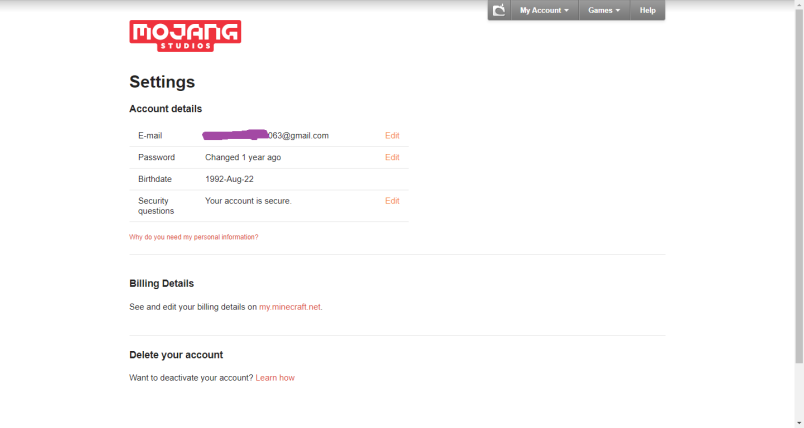
Task: Open the My Account dropdown menu
Action: 544,10
